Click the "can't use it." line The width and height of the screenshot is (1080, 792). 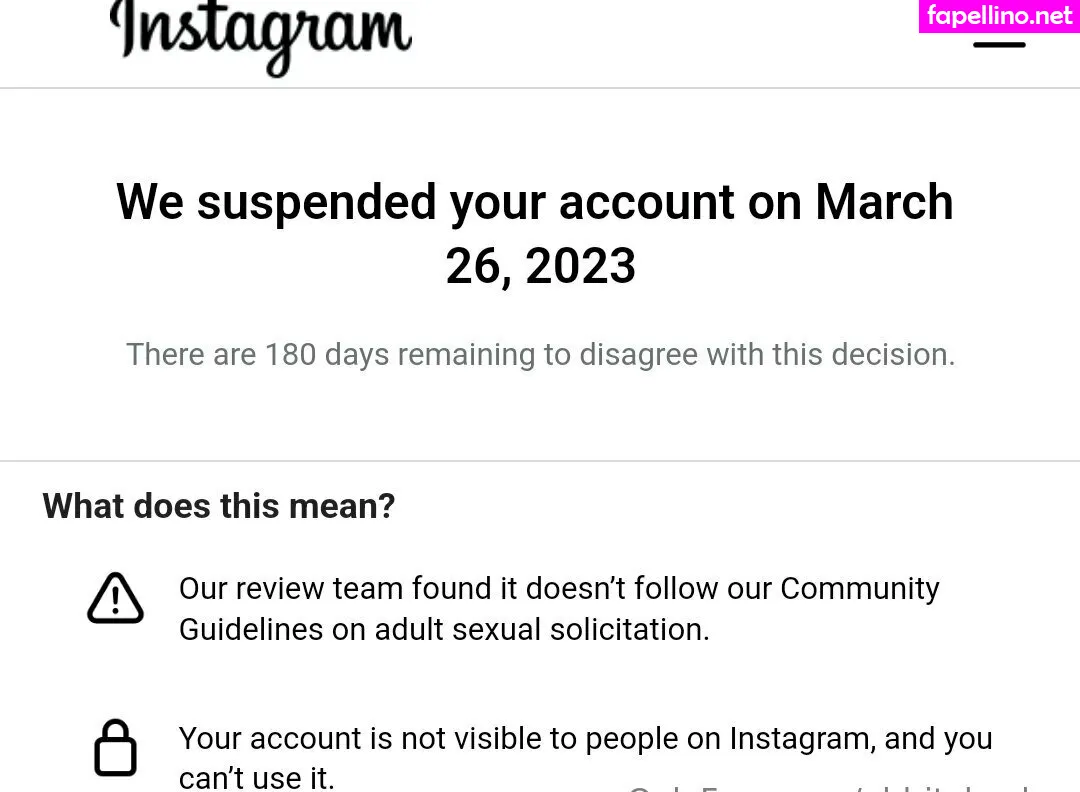tap(256, 778)
